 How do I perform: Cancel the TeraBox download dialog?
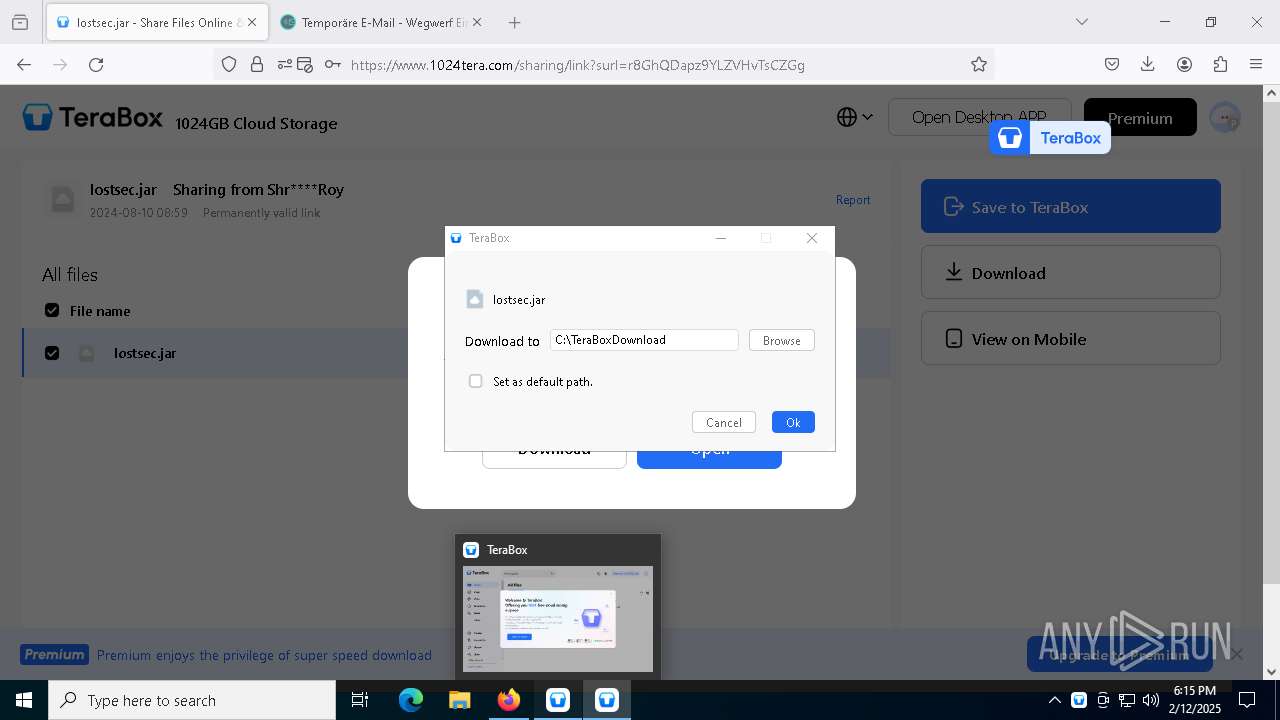click(x=723, y=422)
